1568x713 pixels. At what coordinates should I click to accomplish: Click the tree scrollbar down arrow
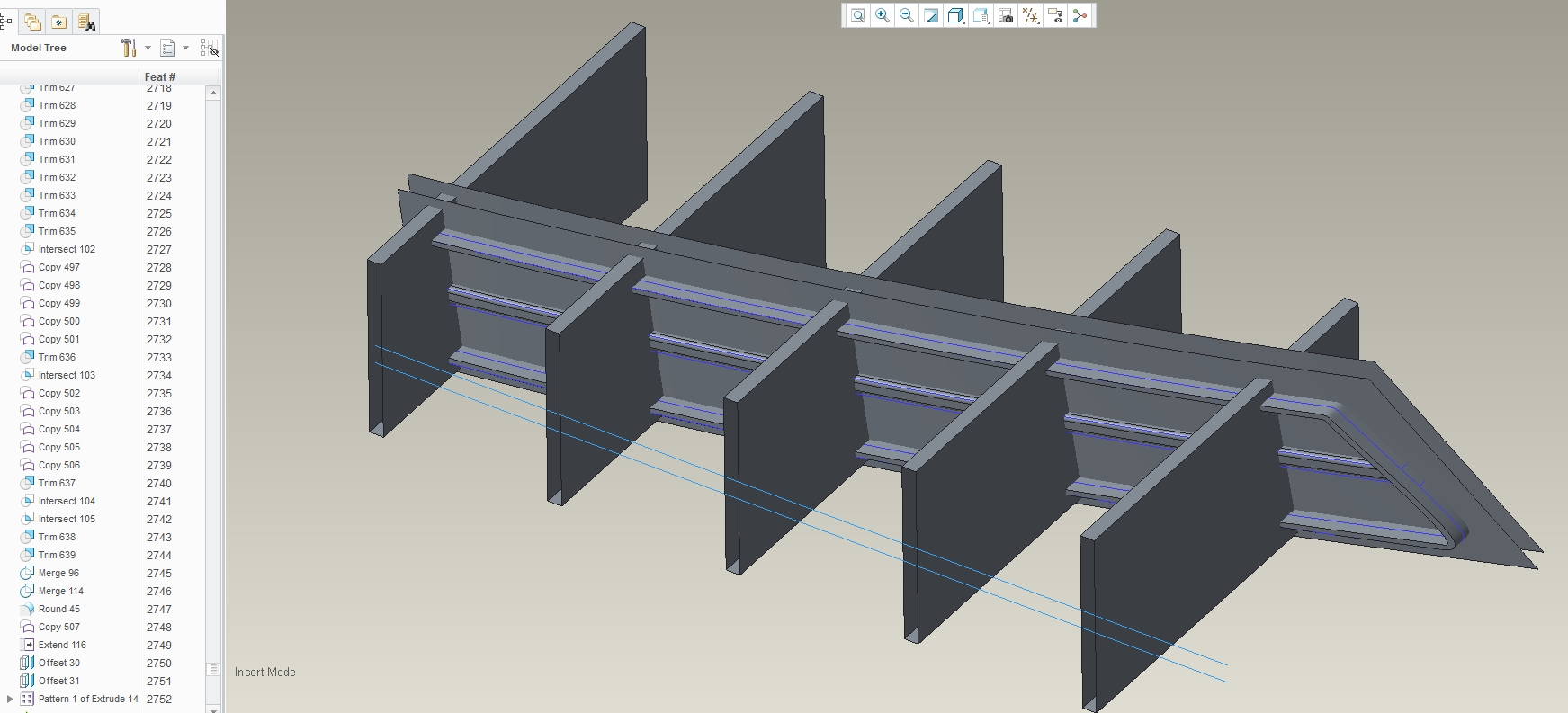click(213, 709)
